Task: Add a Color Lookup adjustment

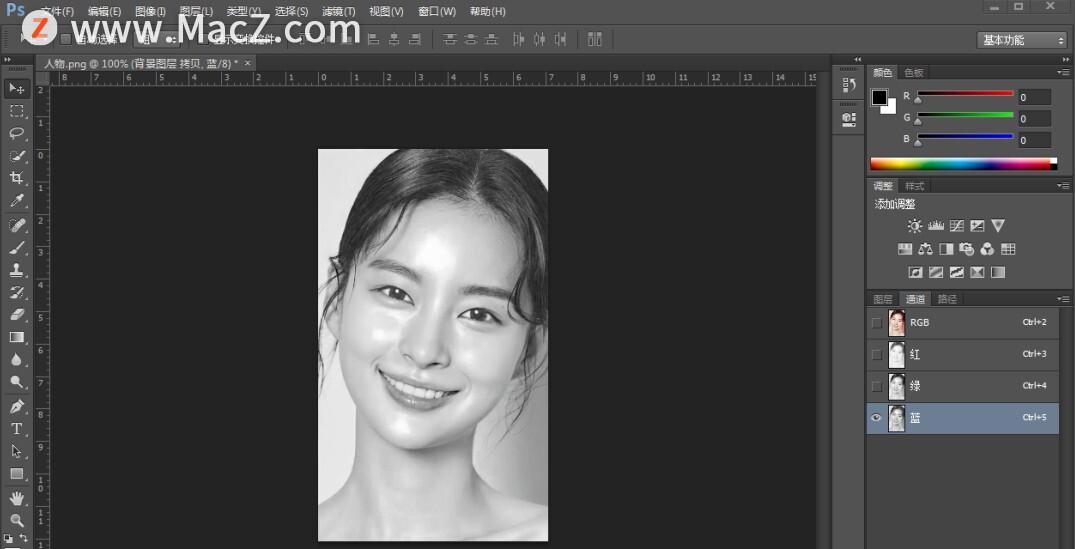Action: [x=1008, y=249]
